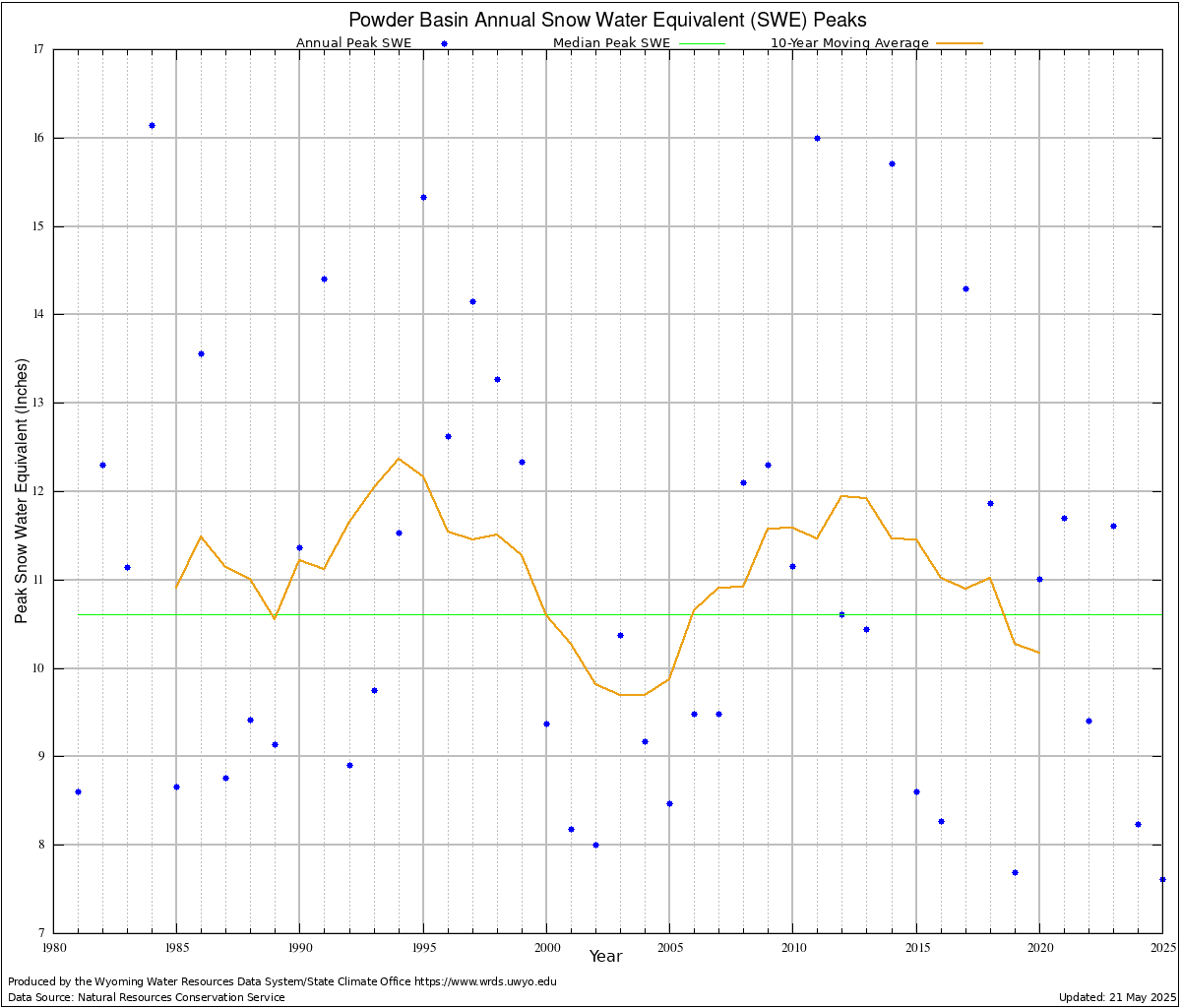Click the chart title 'Powder Basin Annual Snow Water Equivalent (SWE) Peaks'
This screenshot has height=1008, width=1181.
point(607,20)
